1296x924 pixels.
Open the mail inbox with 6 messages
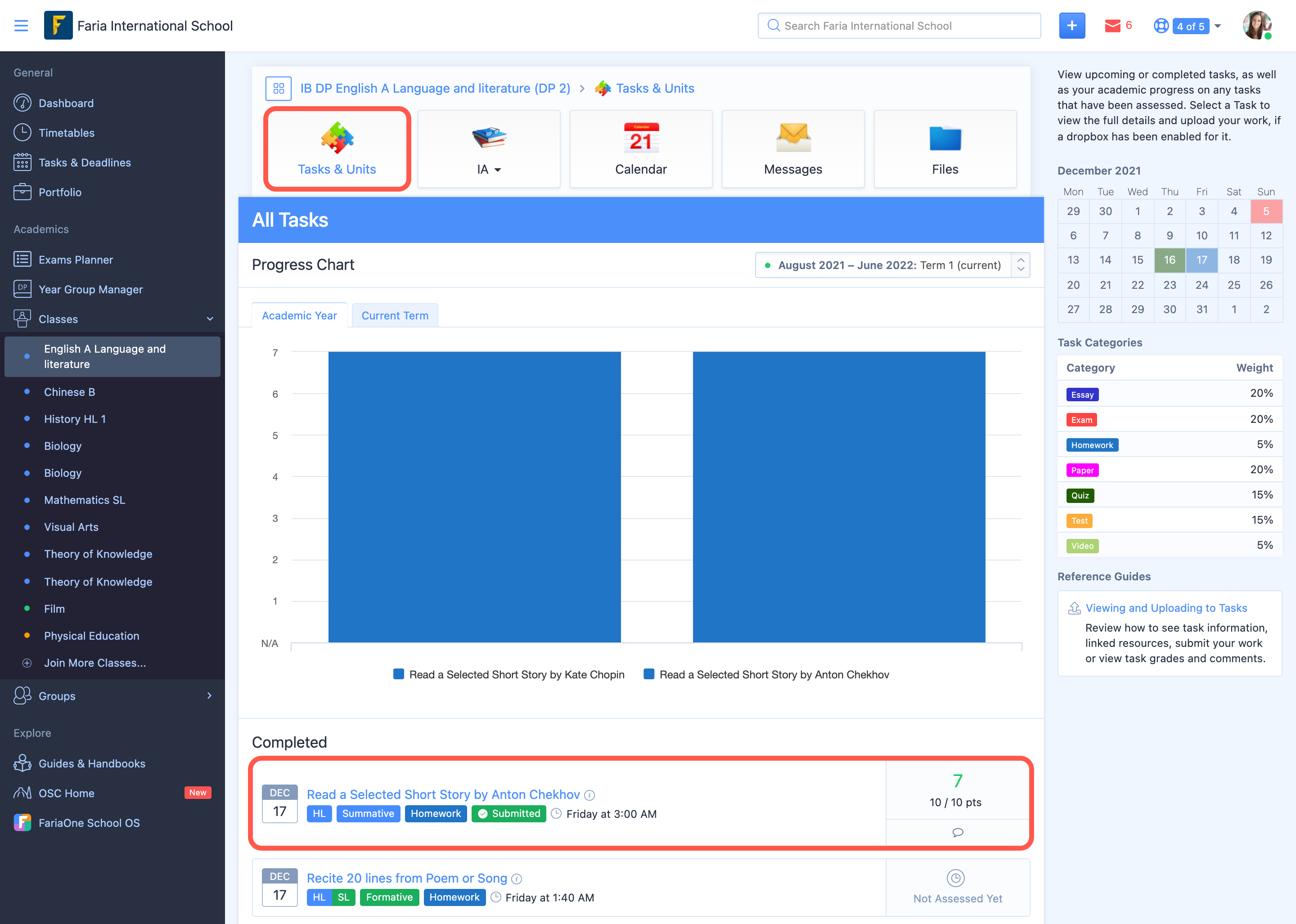click(x=1118, y=26)
